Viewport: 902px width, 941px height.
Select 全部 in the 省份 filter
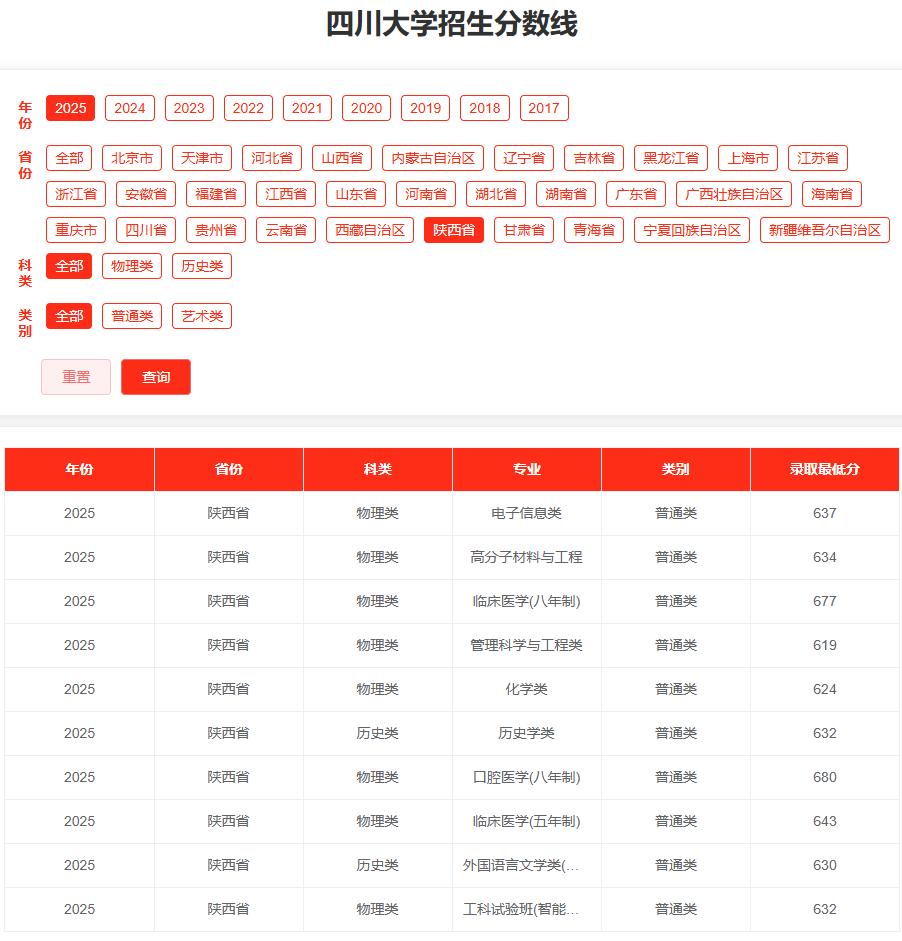(x=69, y=158)
